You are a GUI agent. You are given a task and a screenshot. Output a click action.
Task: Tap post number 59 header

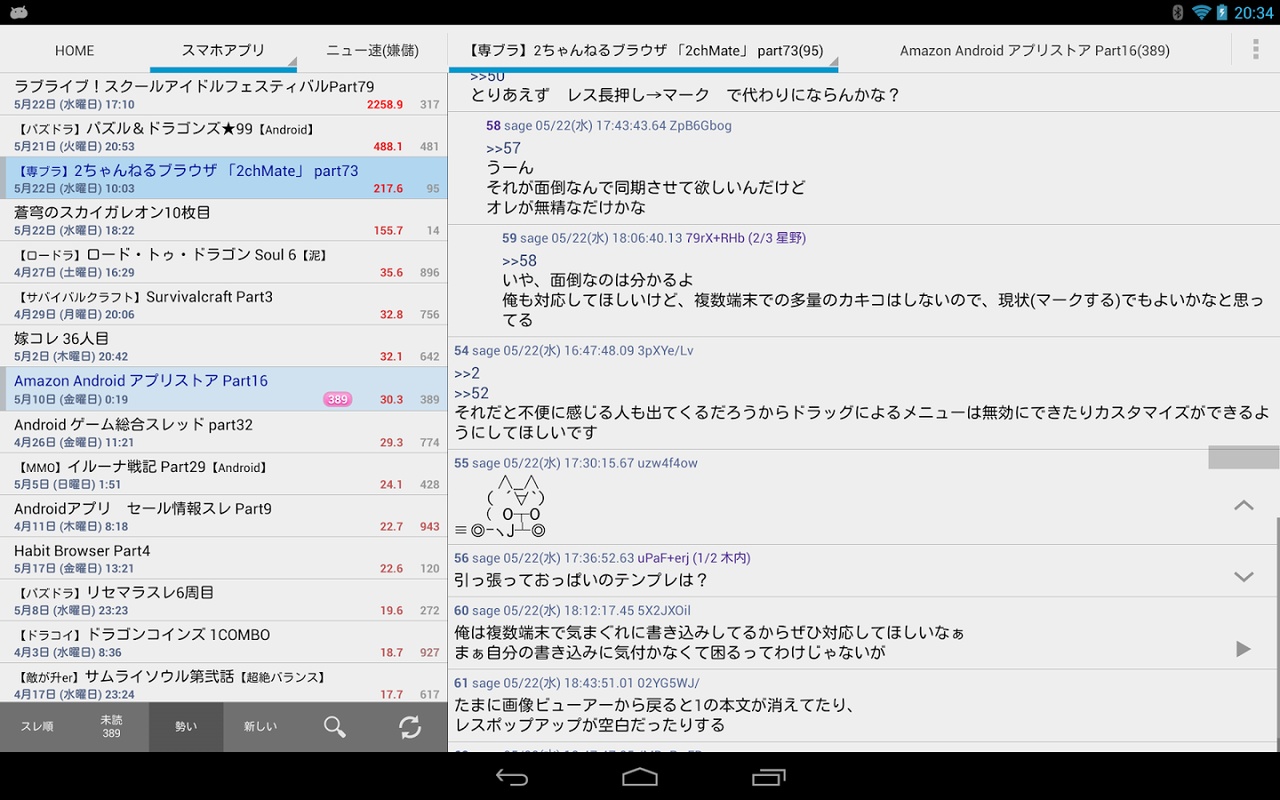509,238
